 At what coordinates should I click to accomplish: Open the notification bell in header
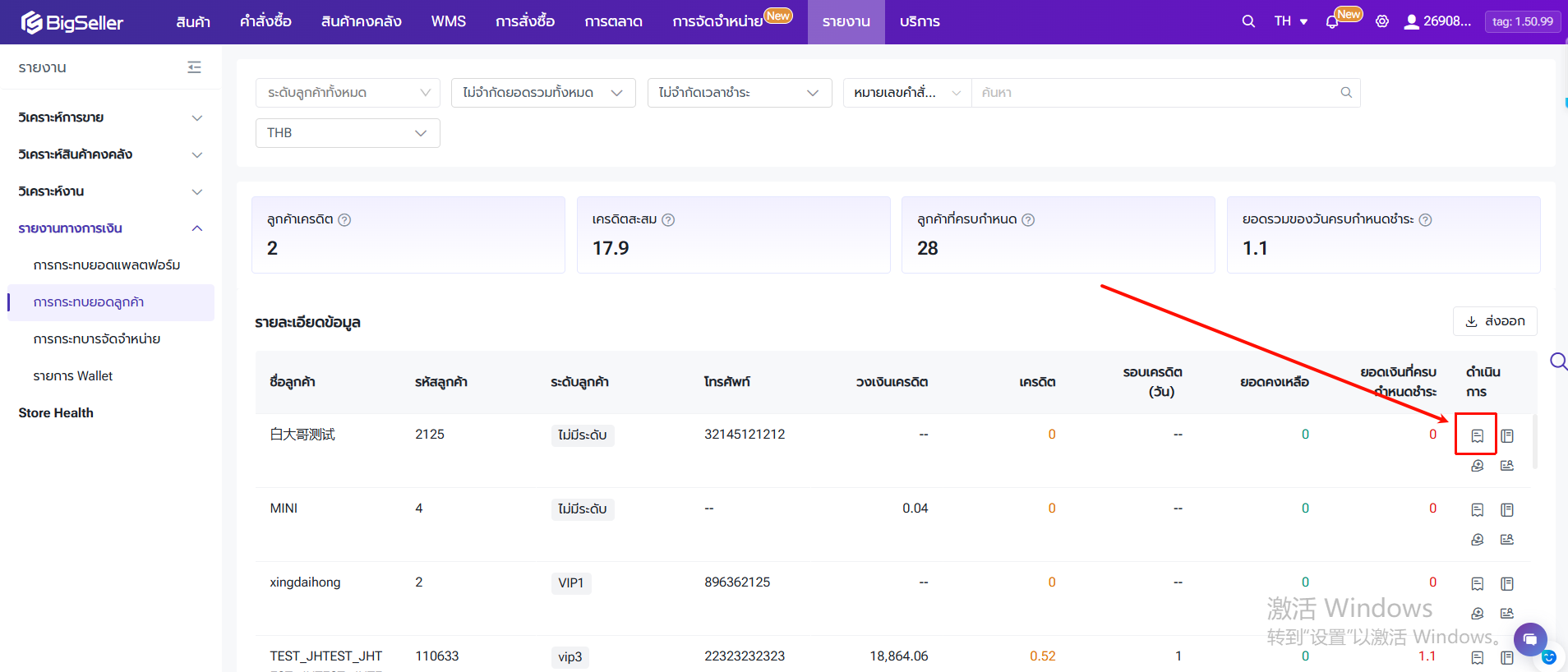[1332, 22]
